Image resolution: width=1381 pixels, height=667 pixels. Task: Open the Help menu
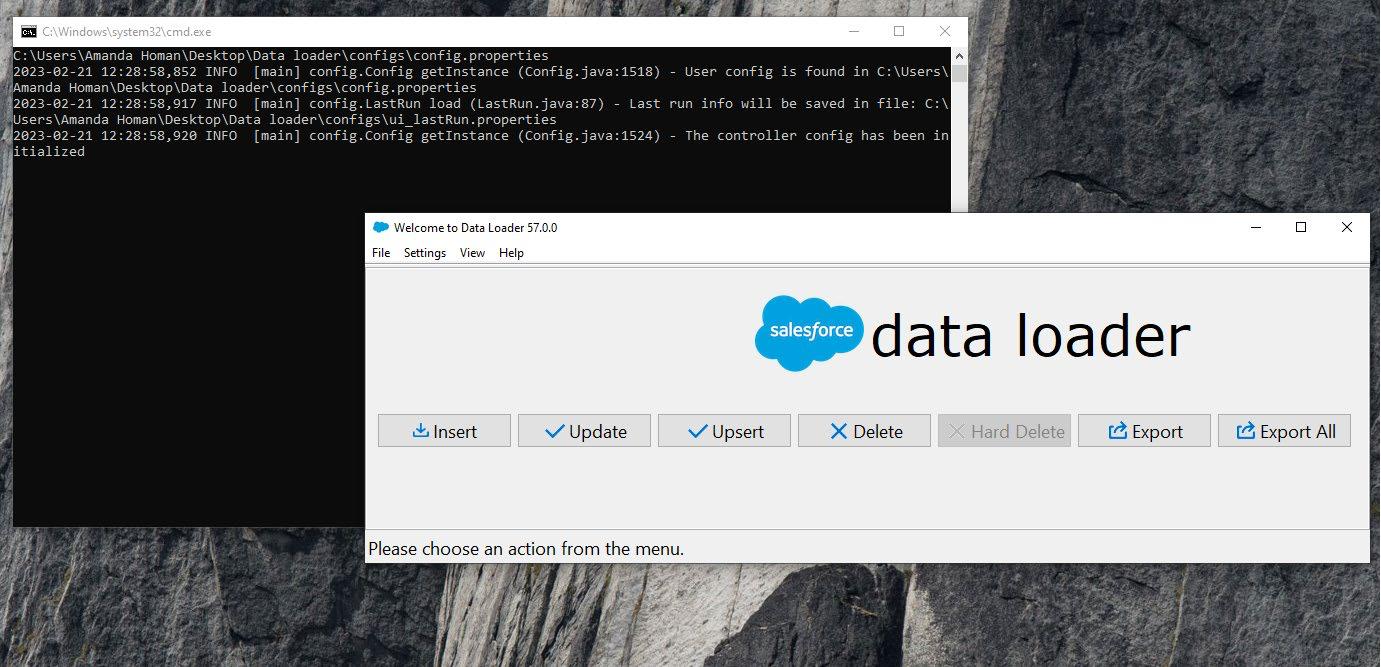pos(511,253)
